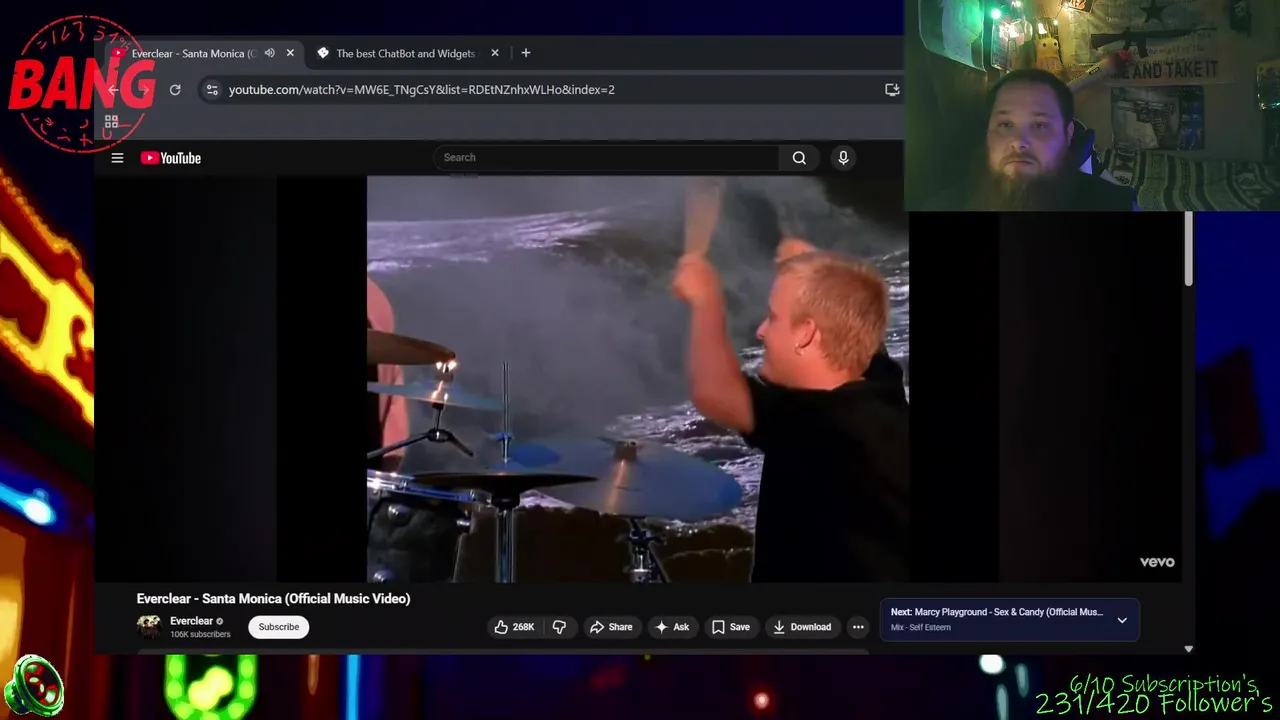
Task: Click the Mix - Self Esteem label
Action: pos(921,628)
